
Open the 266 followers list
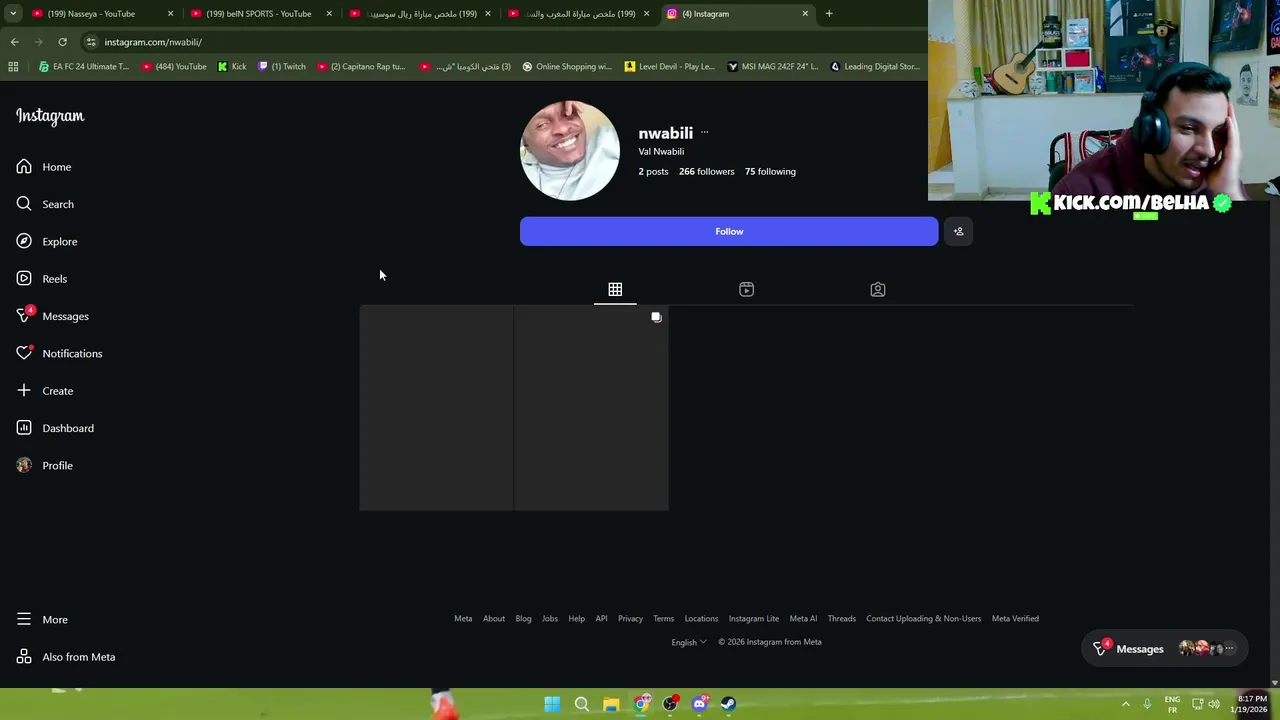click(706, 171)
